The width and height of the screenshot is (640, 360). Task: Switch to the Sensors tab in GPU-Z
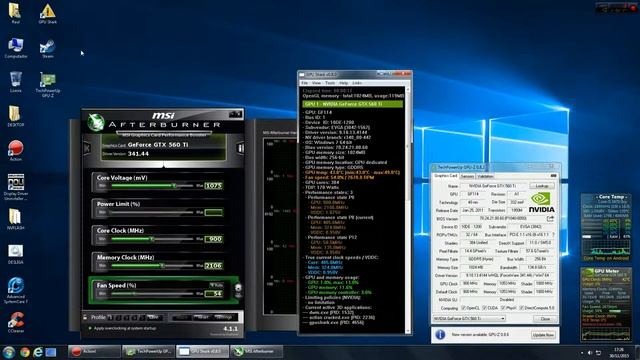click(467, 176)
